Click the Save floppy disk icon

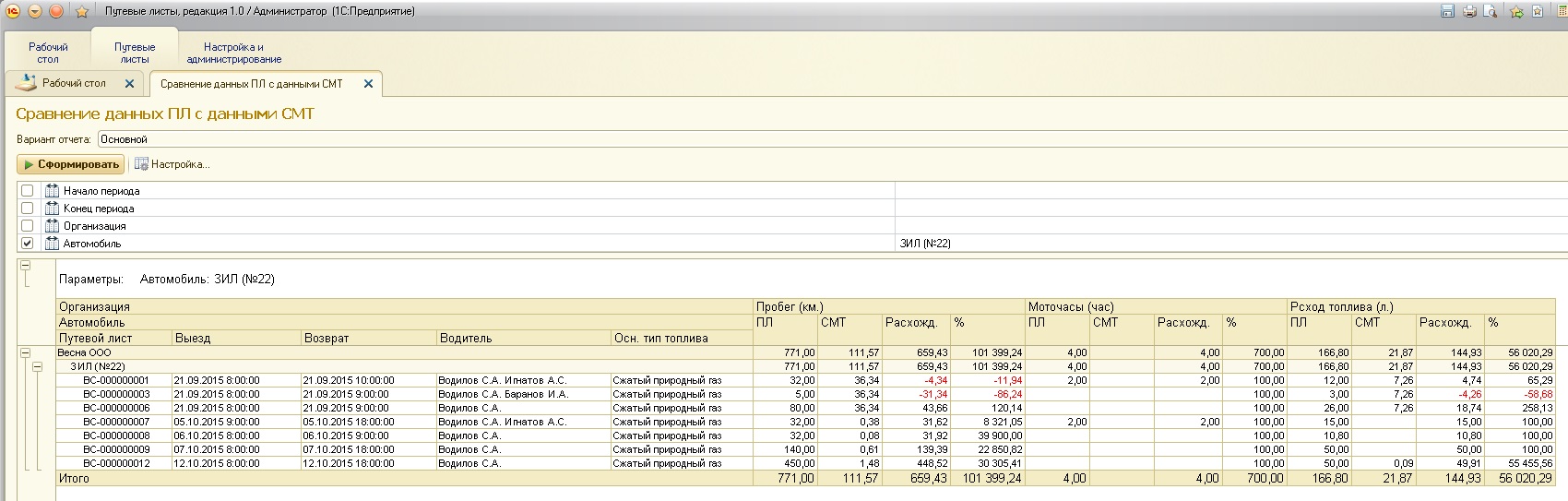(1447, 11)
